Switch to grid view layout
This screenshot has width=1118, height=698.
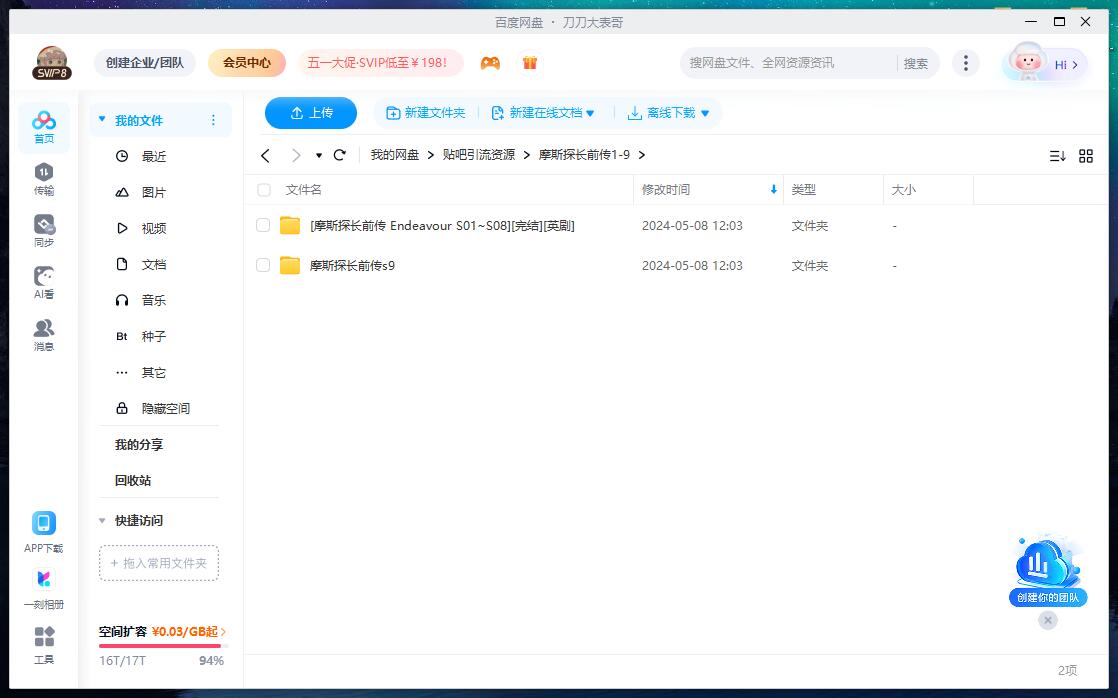coord(1086,156)
